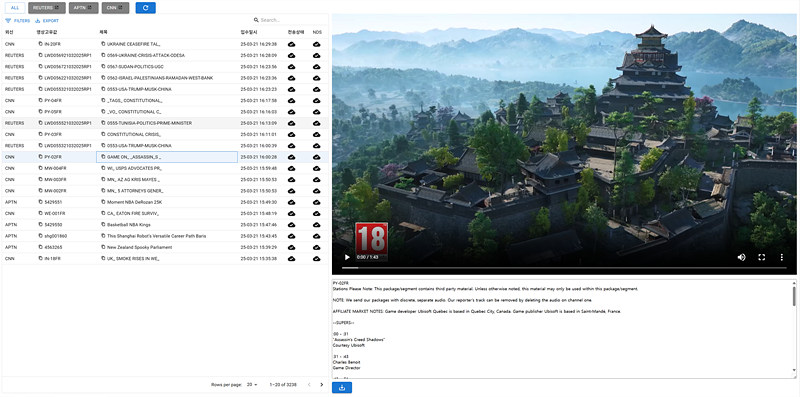Click the New Zealand Spooky Parliament title

coord(139,247)
